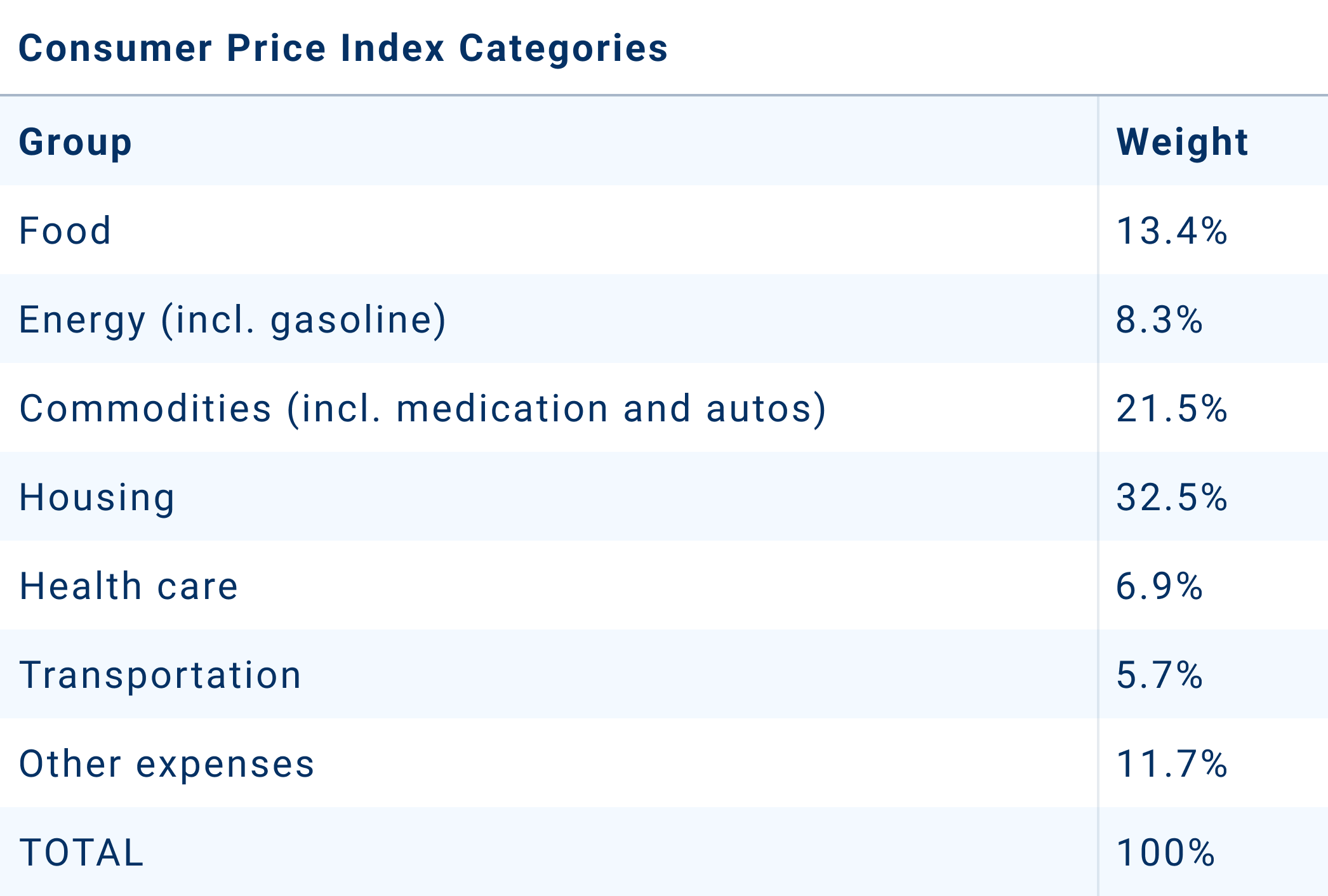Screen dimensions: 1328x896
Task: Click the 8.3% weight cell
Action: [x=1159, y=319]
